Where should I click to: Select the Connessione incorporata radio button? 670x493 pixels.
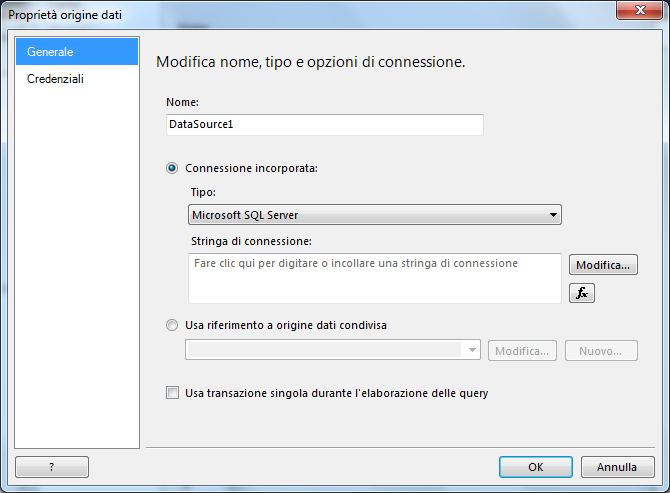tap(172, 168)
